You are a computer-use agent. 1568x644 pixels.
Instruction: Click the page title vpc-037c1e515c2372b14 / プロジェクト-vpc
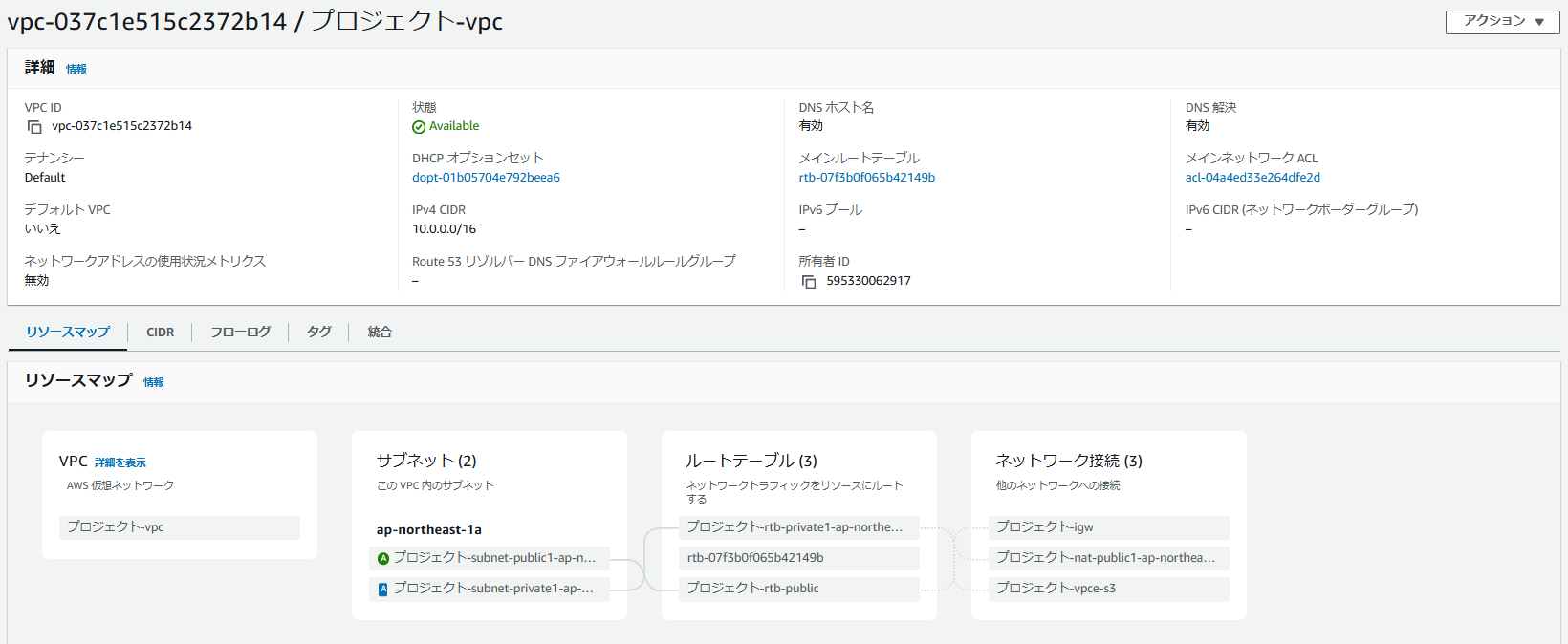(255, 21)
